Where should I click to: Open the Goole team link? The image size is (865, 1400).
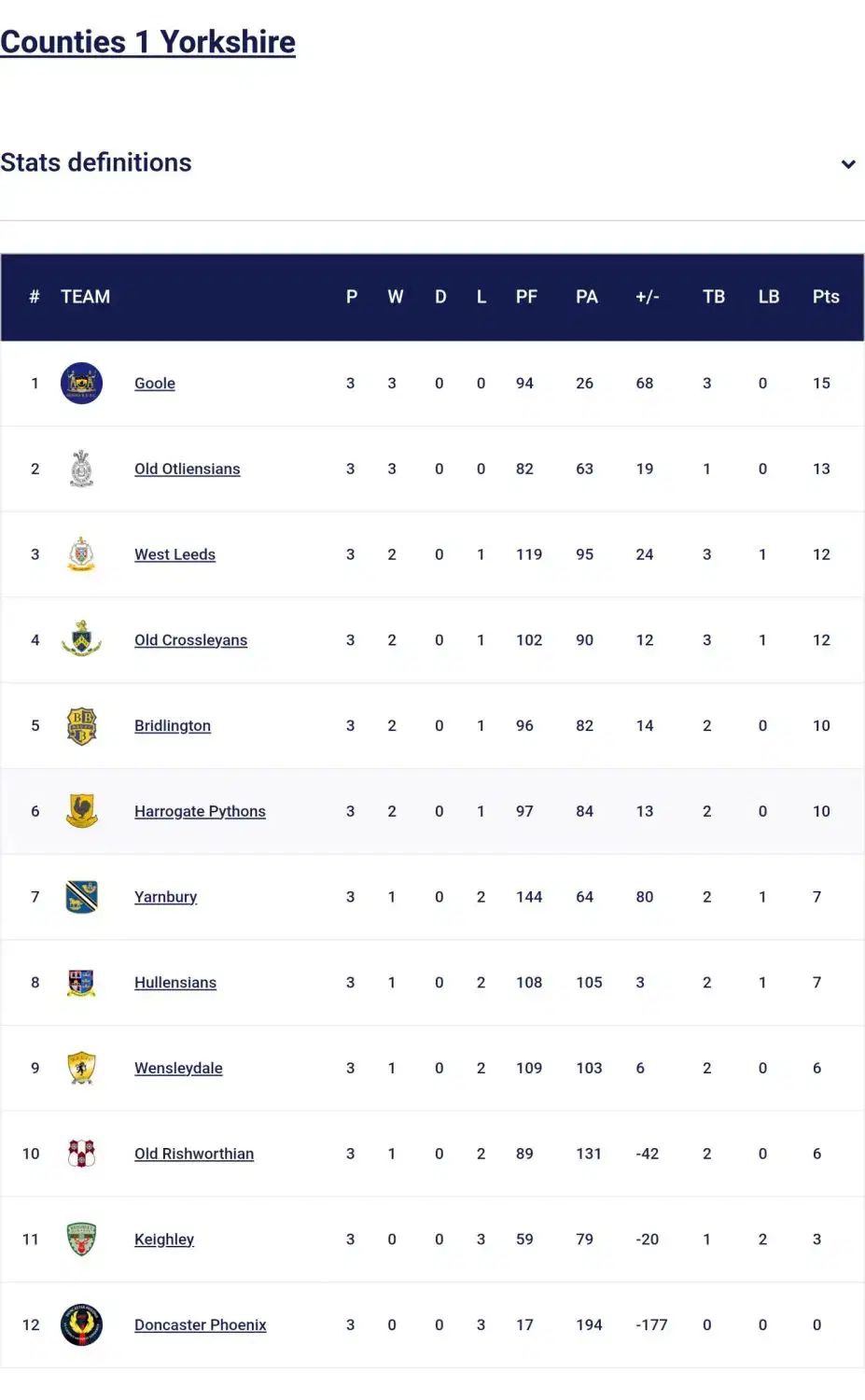[155, 384]
